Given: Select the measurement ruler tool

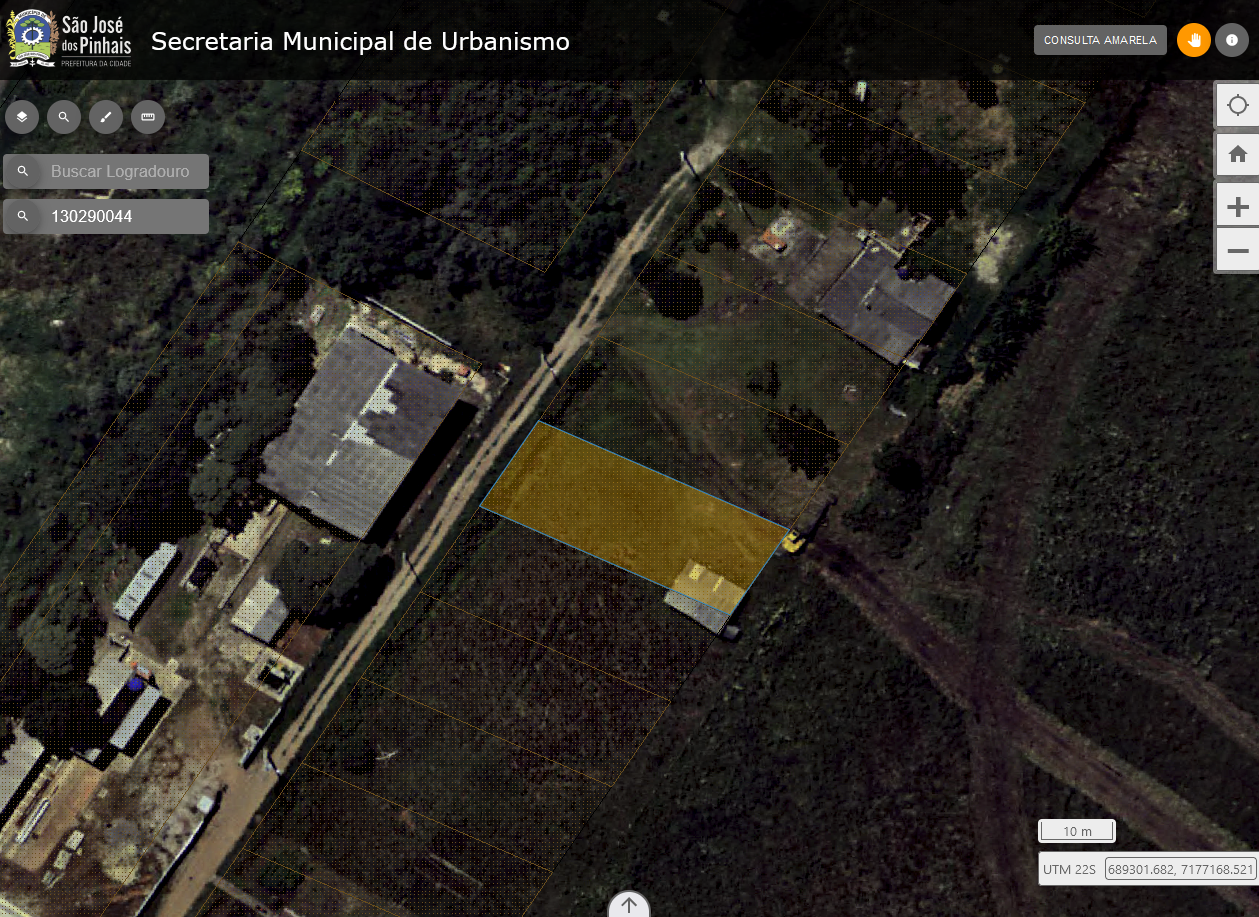Looking at the screenshot, I should 148,117.
